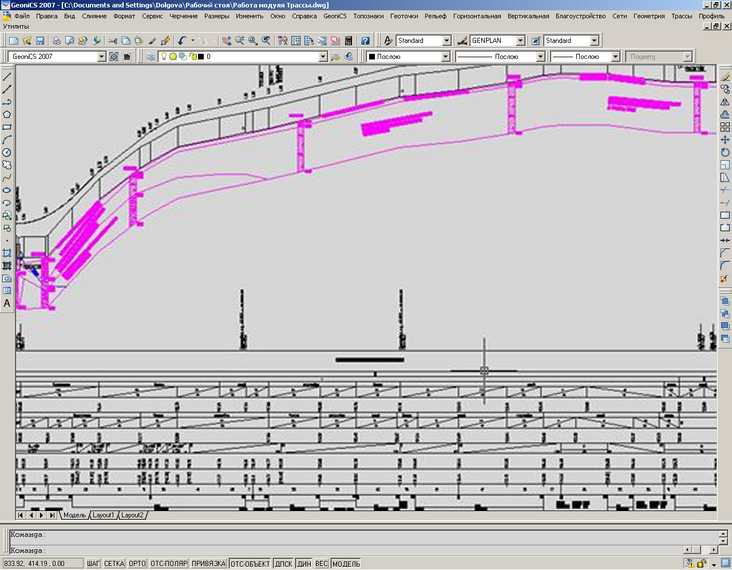The width and height of the screenshot is (732, 570).
Task: Open the GENPLAN dimension style dropdown
Action: pos(521,41)
